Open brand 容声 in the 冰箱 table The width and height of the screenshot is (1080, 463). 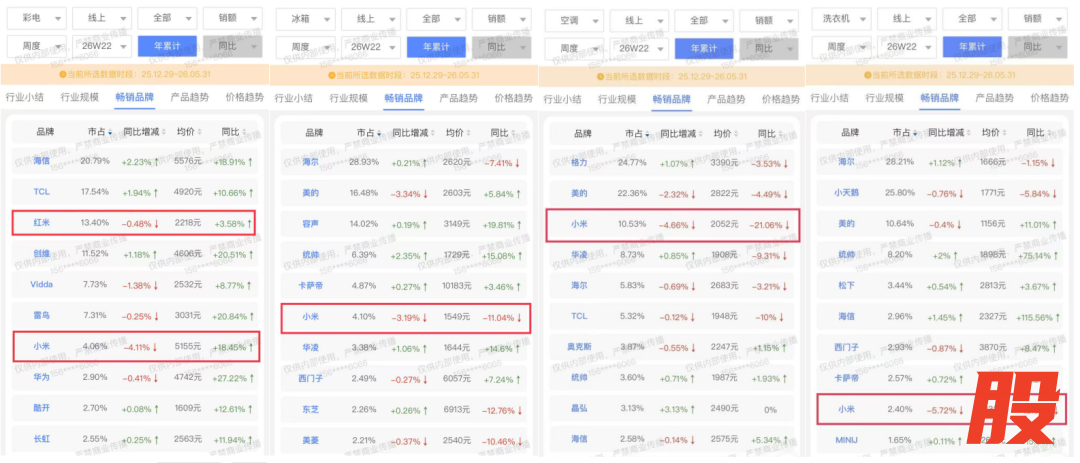click(311, 223)
